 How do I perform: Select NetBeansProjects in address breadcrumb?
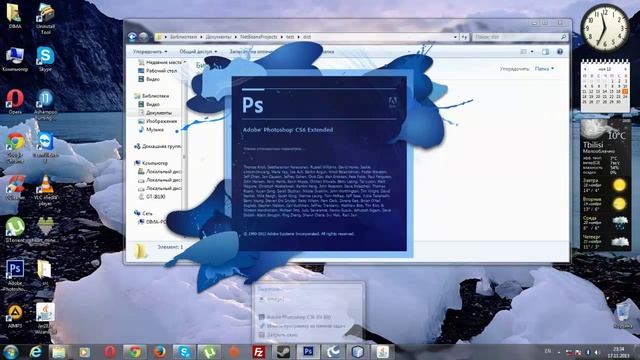pos(258,37)
